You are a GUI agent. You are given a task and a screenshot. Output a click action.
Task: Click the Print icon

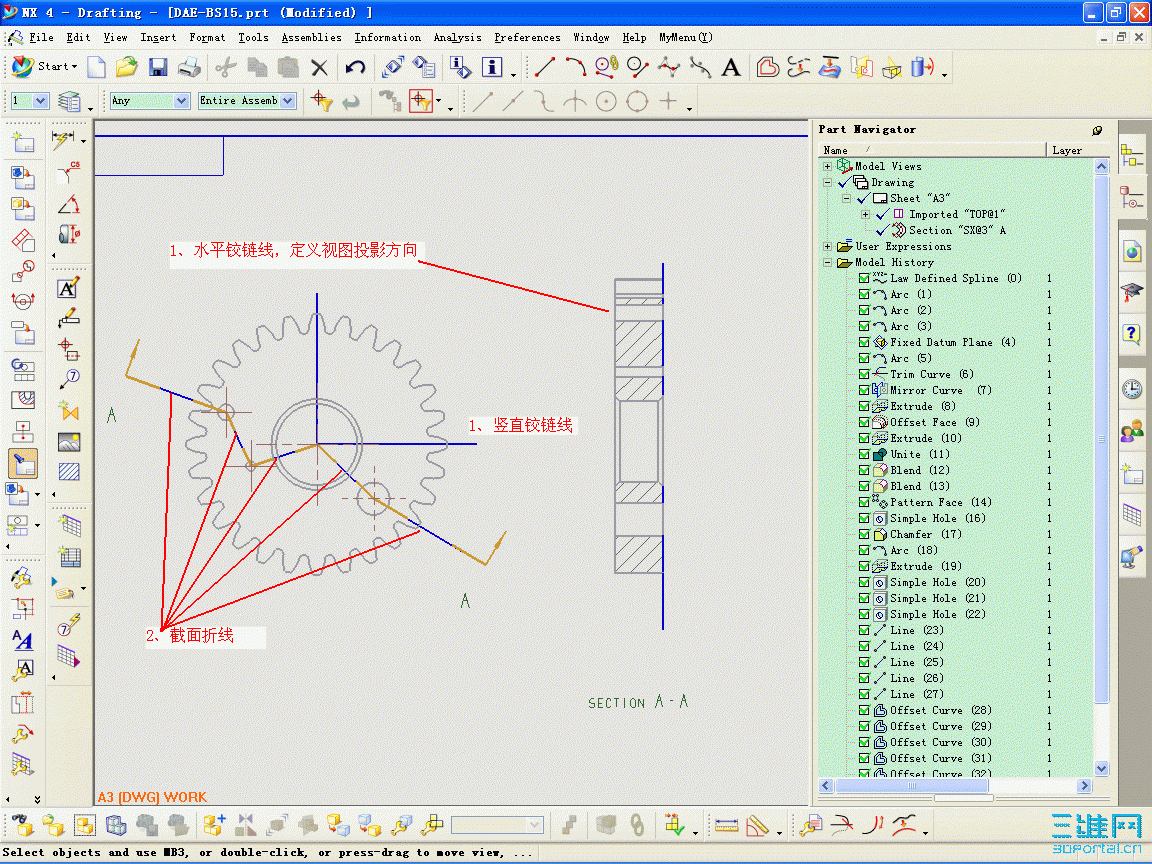[189, 68]
